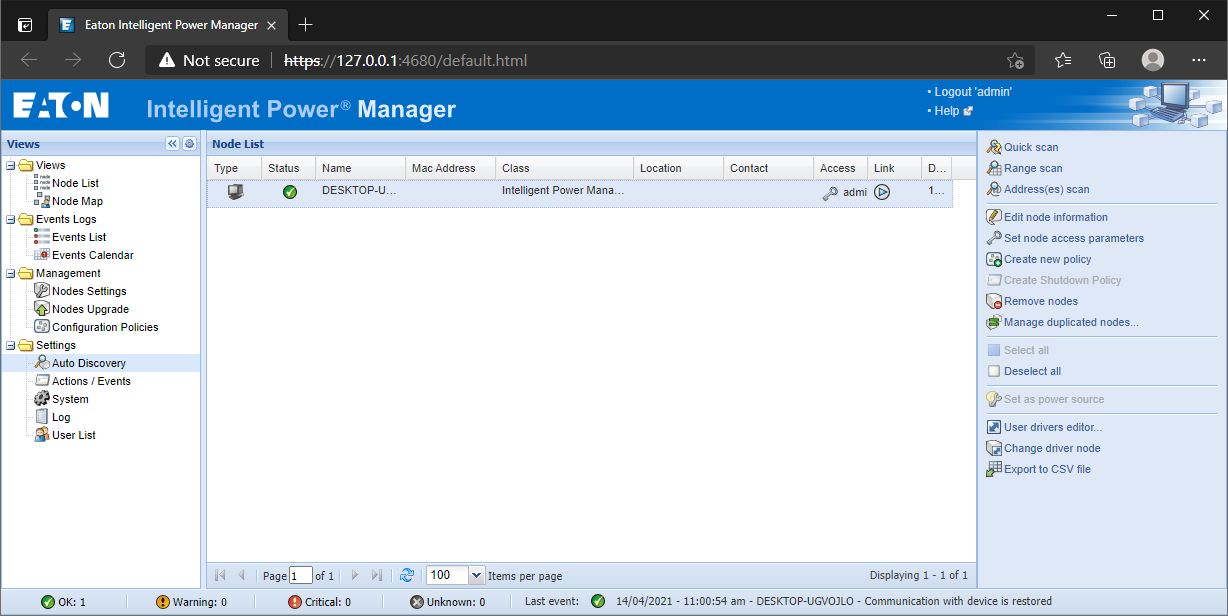Click the page number input field
Screen dimensions: 1228x616
(301, 575)
